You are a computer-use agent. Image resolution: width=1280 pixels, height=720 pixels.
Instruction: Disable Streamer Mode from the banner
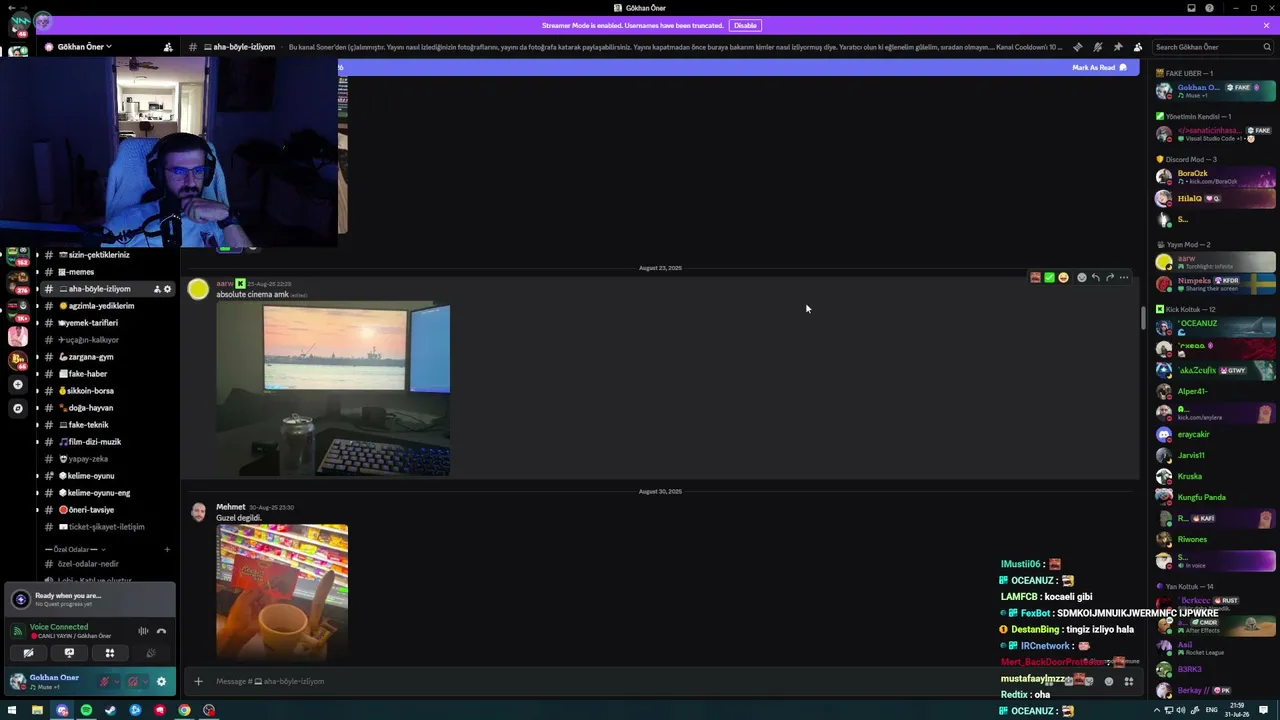pyautogui.click(x=745, y=25)
